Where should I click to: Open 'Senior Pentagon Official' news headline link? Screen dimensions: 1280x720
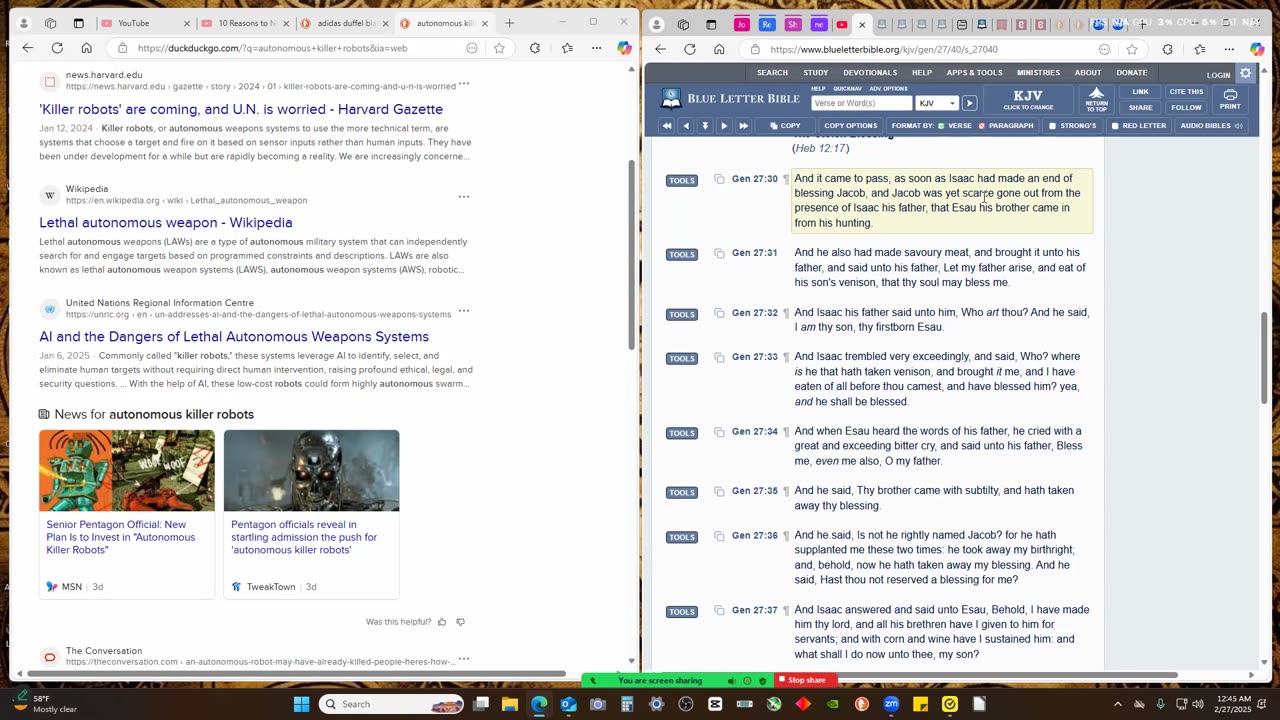[121, 537]
